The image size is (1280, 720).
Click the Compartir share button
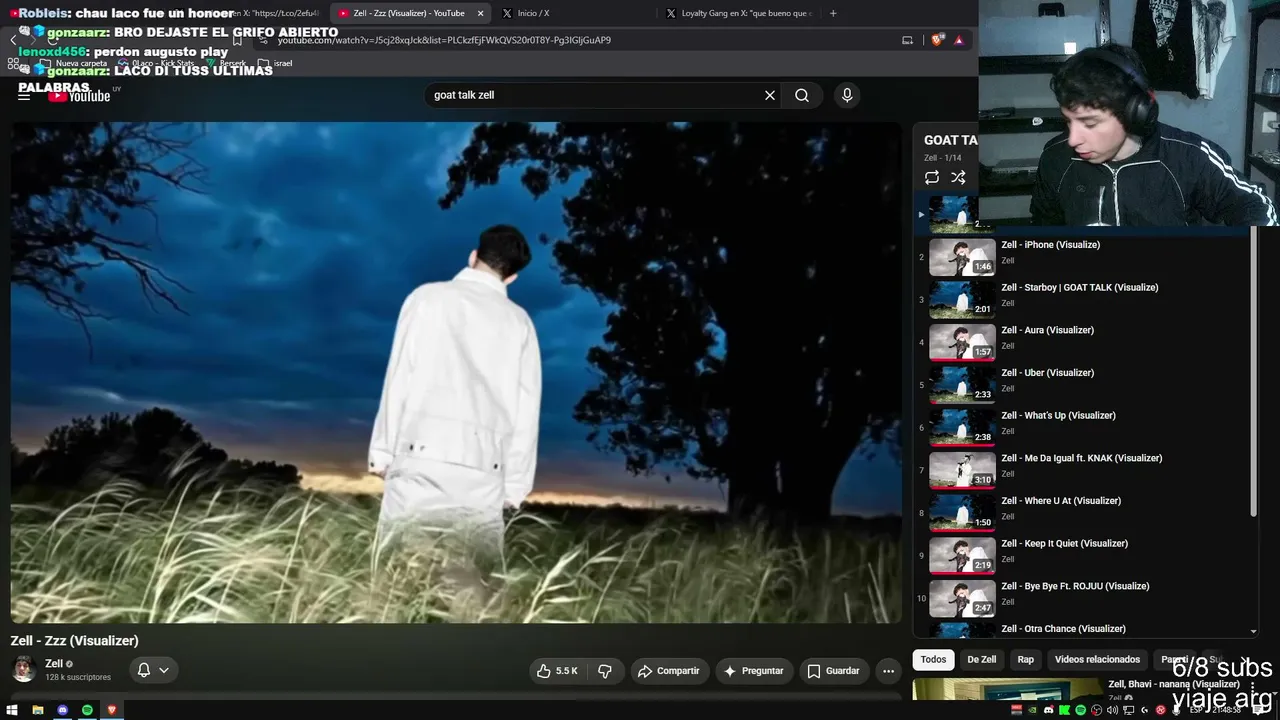click(669, 671)
